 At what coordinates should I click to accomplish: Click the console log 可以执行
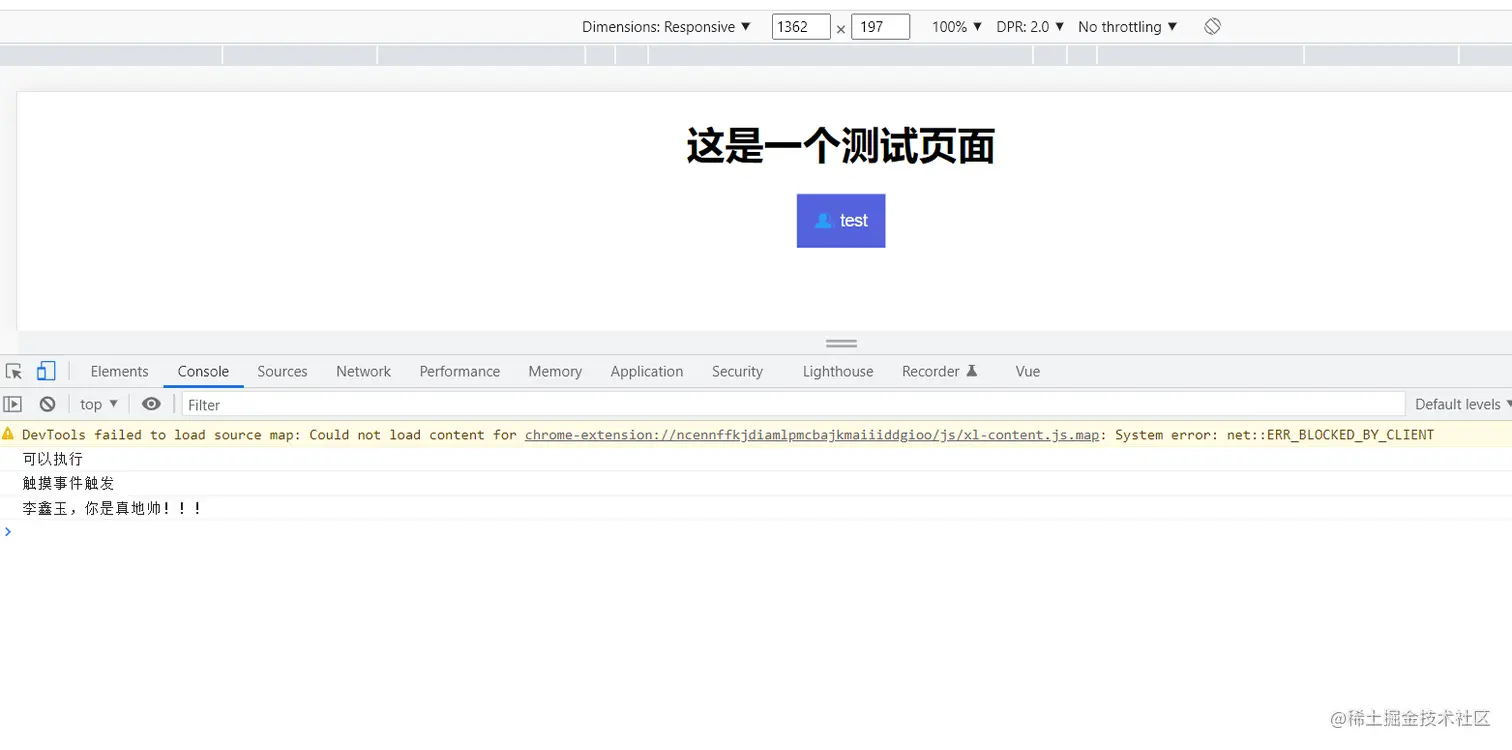point(53,459)
